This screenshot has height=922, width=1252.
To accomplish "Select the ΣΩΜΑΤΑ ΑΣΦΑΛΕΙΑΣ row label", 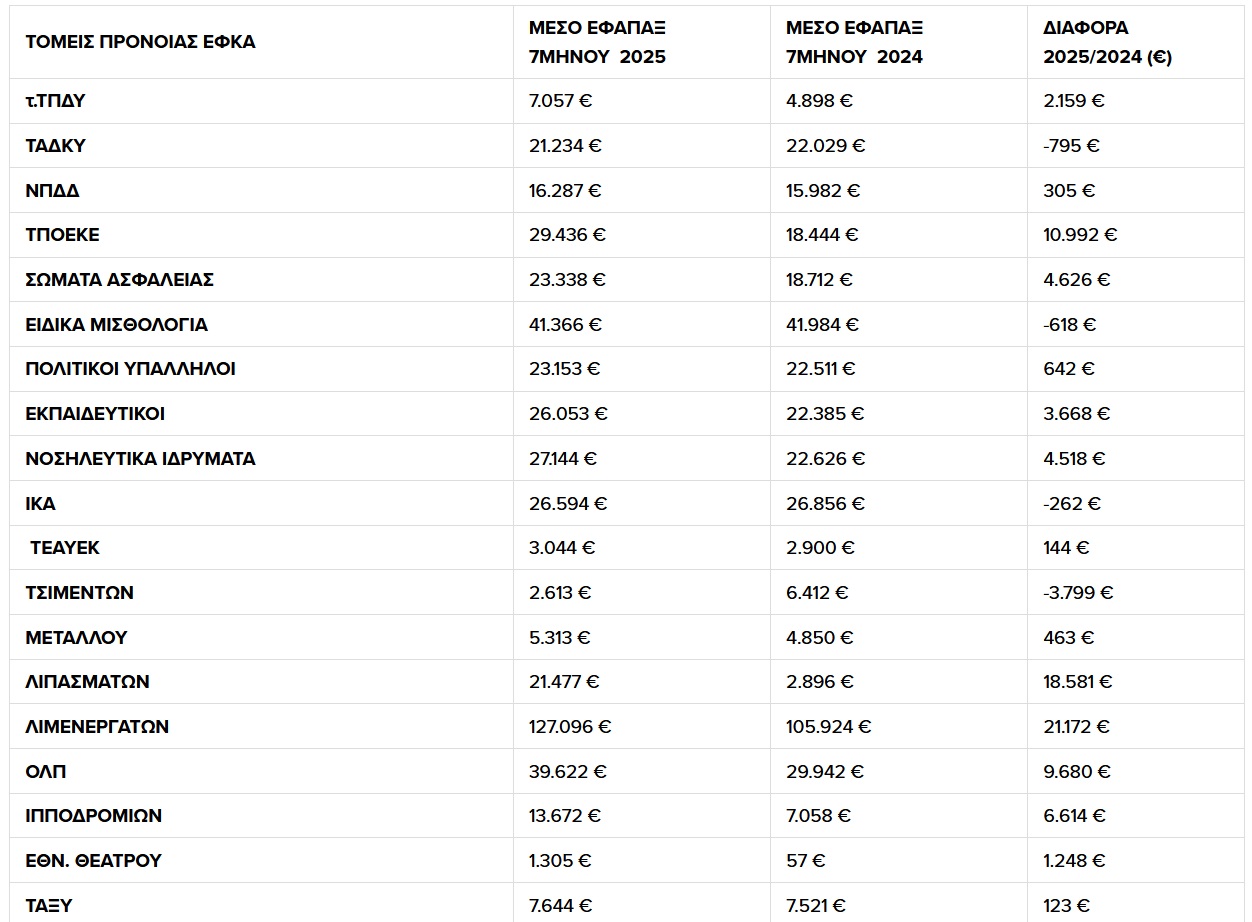I will pyautogui.click(x=119, y=280).
